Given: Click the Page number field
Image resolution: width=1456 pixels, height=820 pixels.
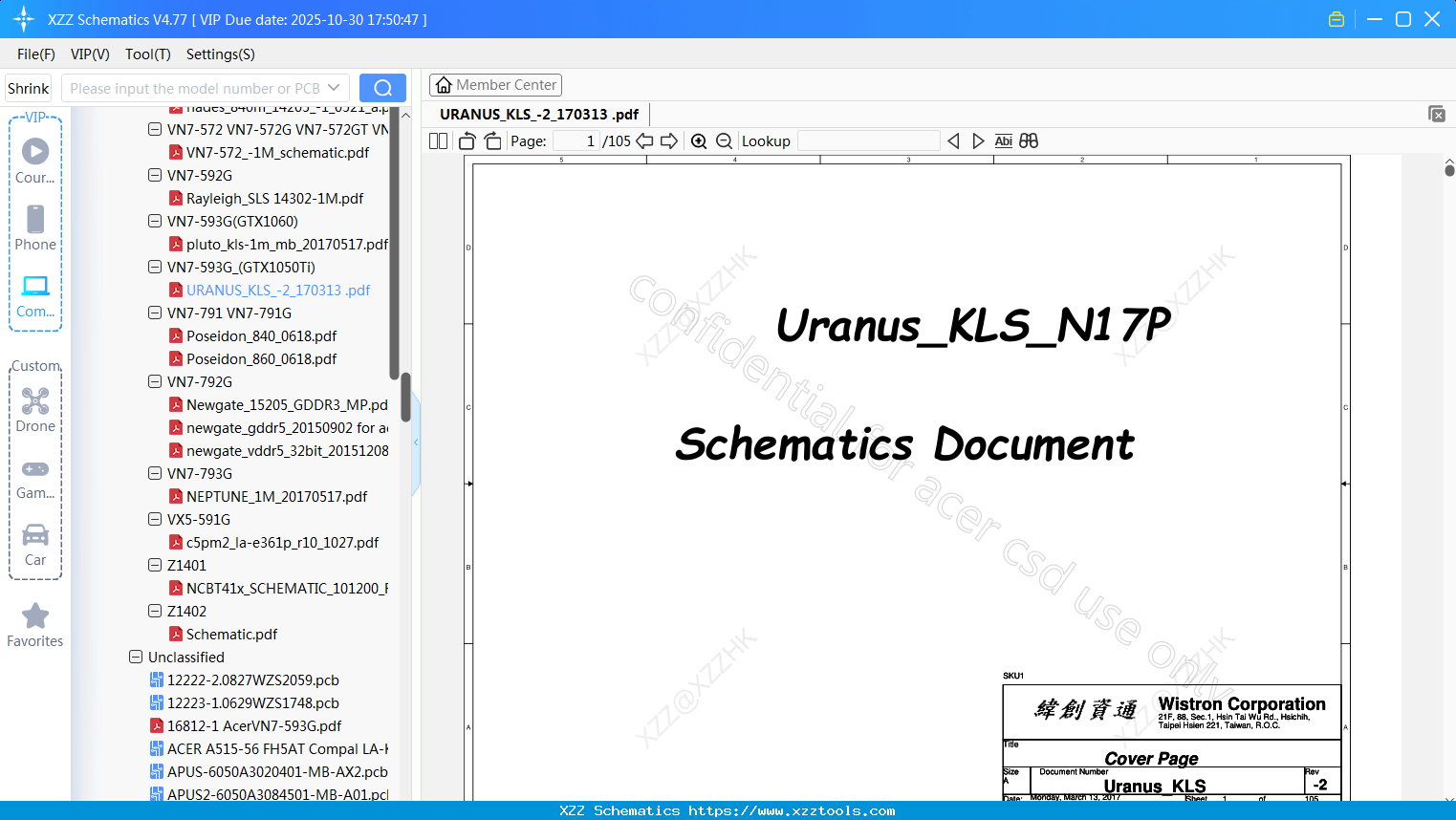Looking at the screenshot, I should (576, 141).
